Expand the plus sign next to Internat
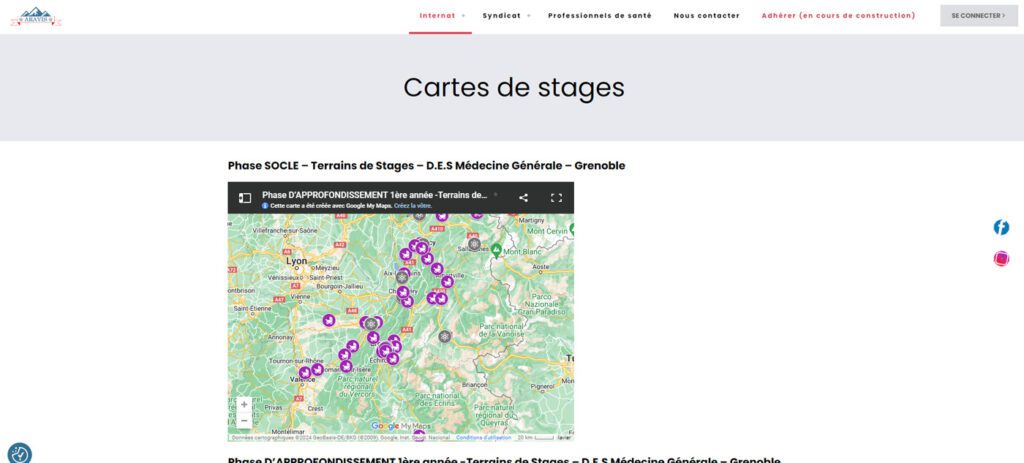This screenshot has width=1024, height=463. [463, 16]
